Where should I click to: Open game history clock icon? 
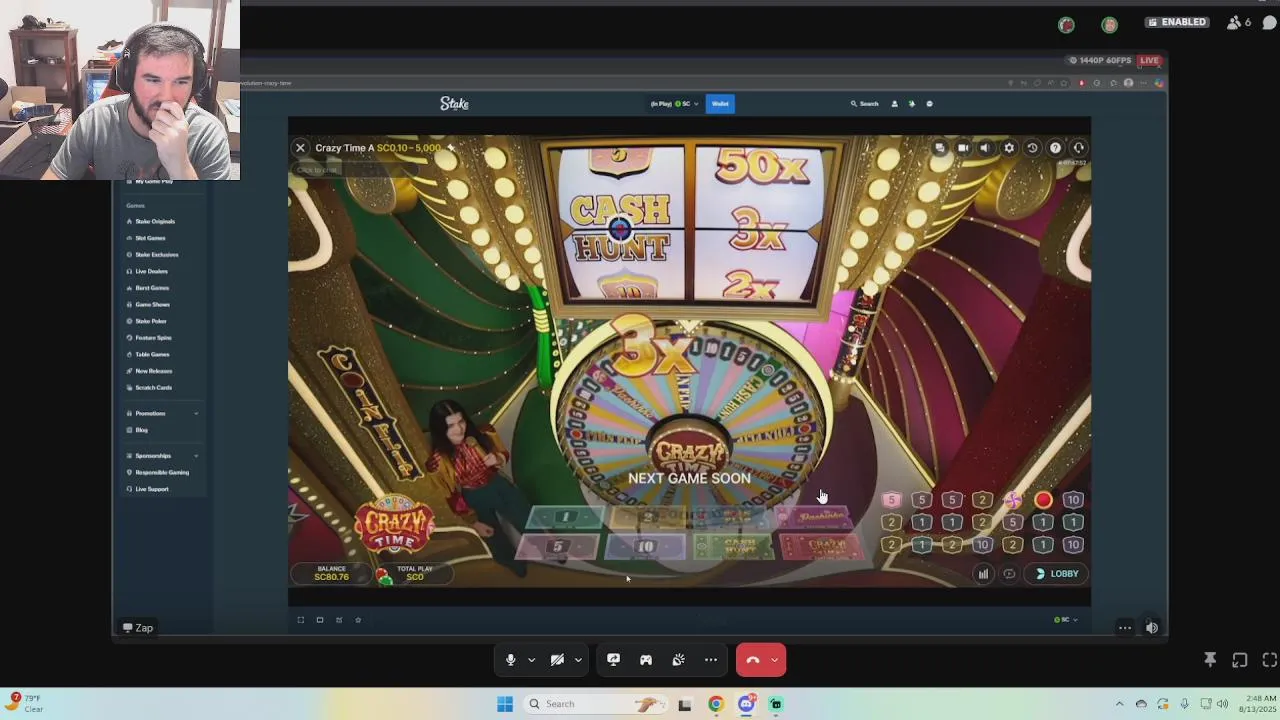1032,148
